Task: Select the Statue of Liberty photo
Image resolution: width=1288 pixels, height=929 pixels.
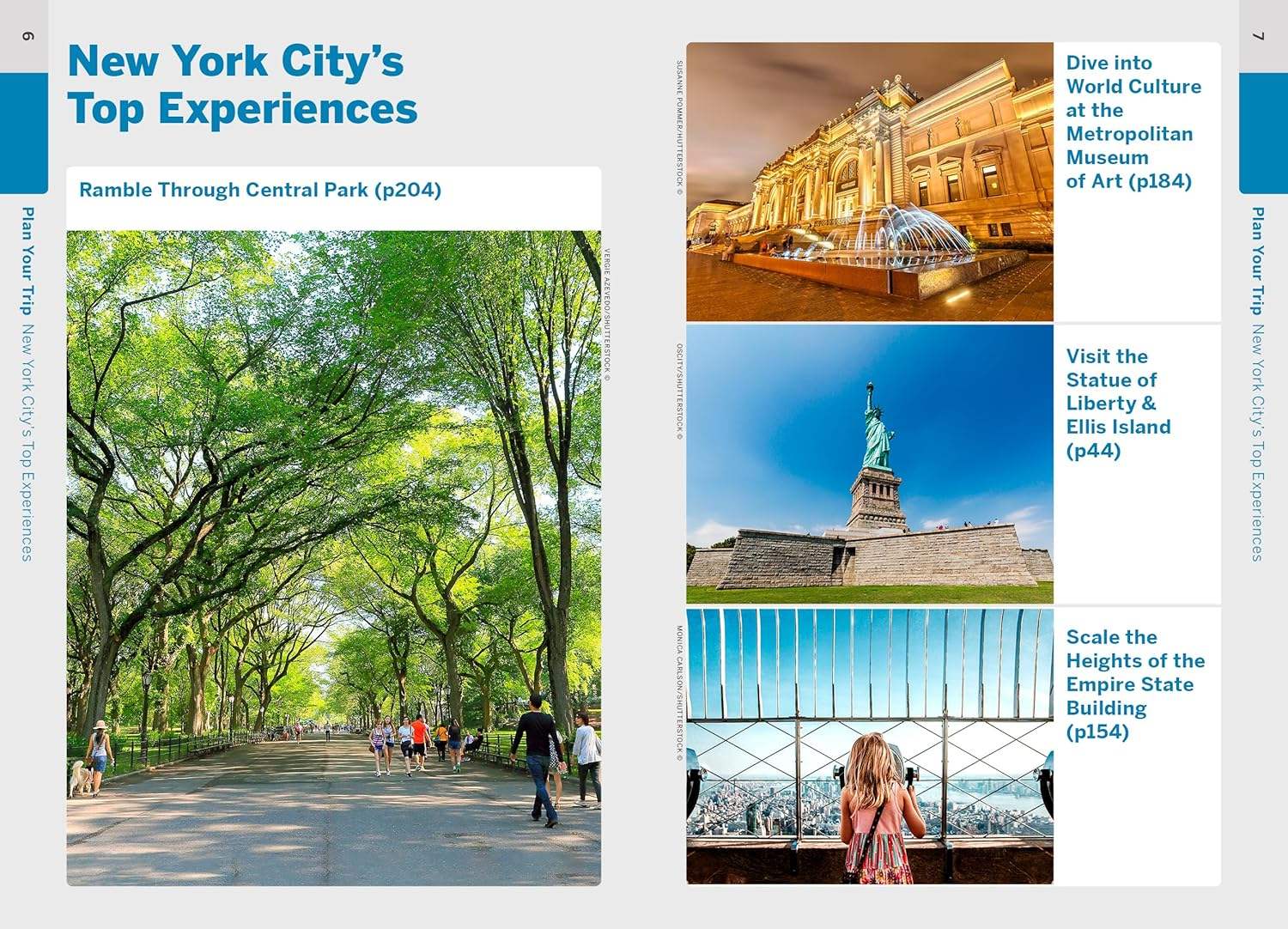Action: [x=869, y=464]
